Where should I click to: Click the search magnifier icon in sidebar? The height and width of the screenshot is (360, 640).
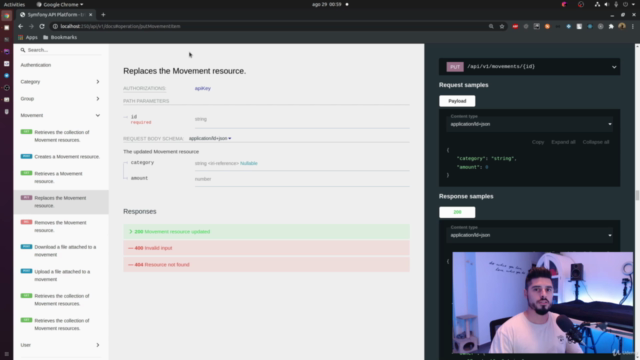(x=23, y=50)
